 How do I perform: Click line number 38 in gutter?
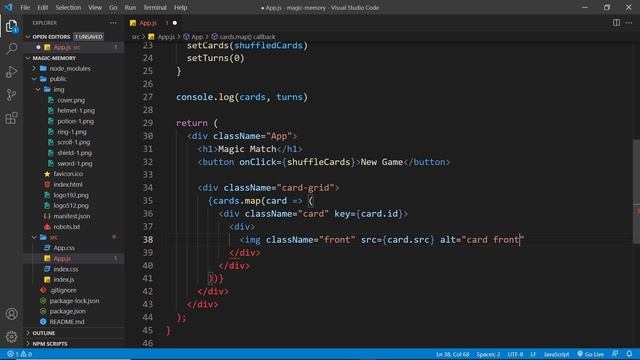(x=148, y=240)
